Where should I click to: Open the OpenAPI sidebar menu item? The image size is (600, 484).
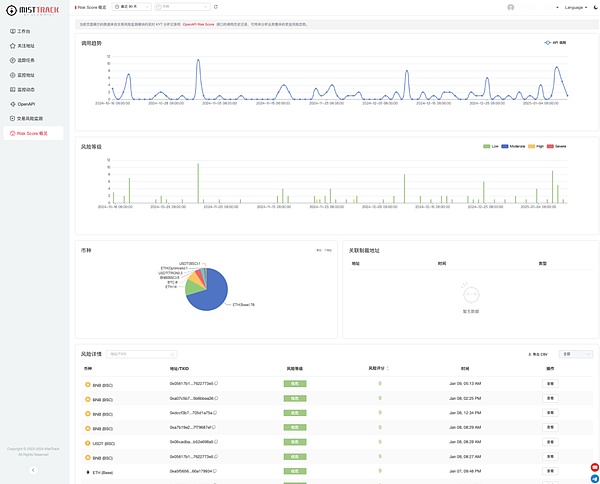tap(25, 103)
